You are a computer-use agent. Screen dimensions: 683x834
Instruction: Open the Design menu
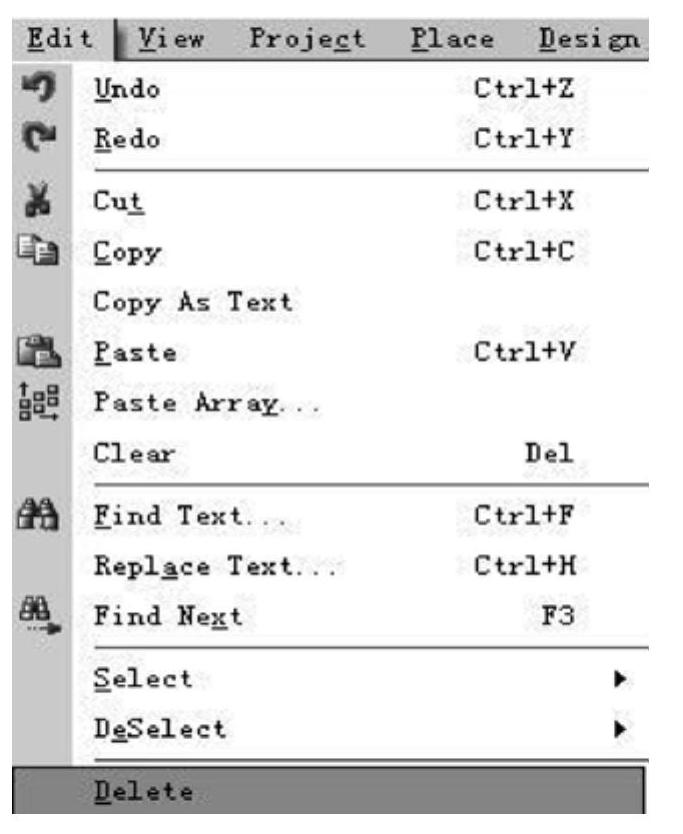589,40
